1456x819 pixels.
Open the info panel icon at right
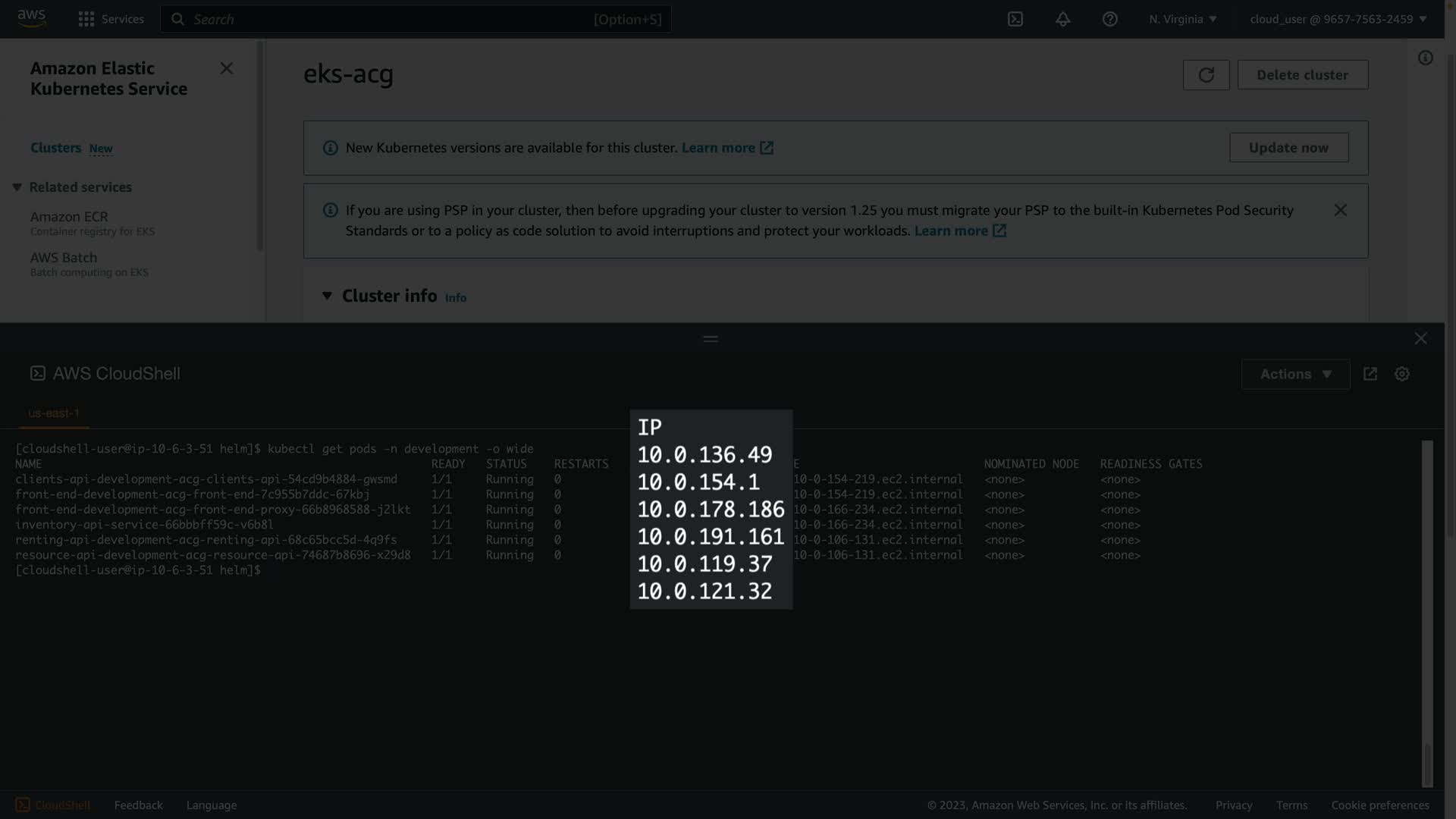(1425, 58)
